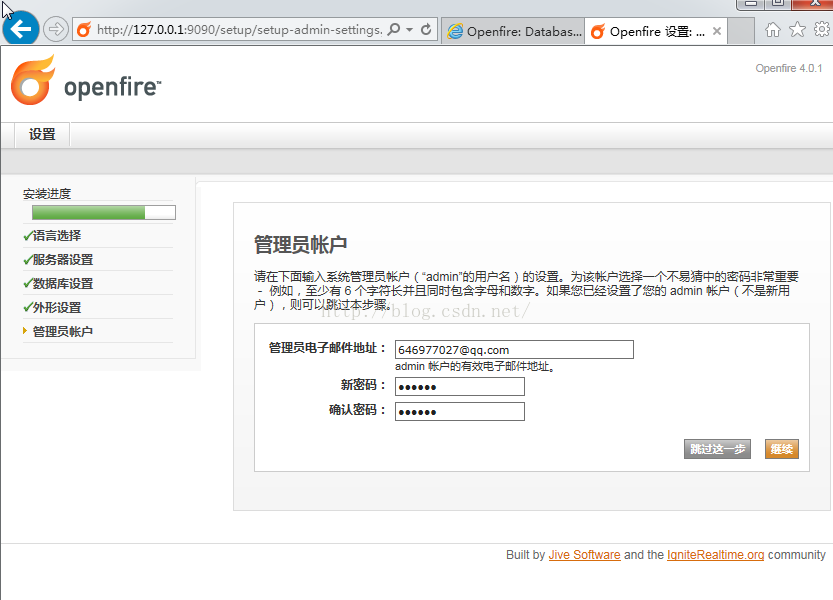Close the Openfire 设置 tab
The width and height of the screenshot is (833, 600).
(717, 31)
